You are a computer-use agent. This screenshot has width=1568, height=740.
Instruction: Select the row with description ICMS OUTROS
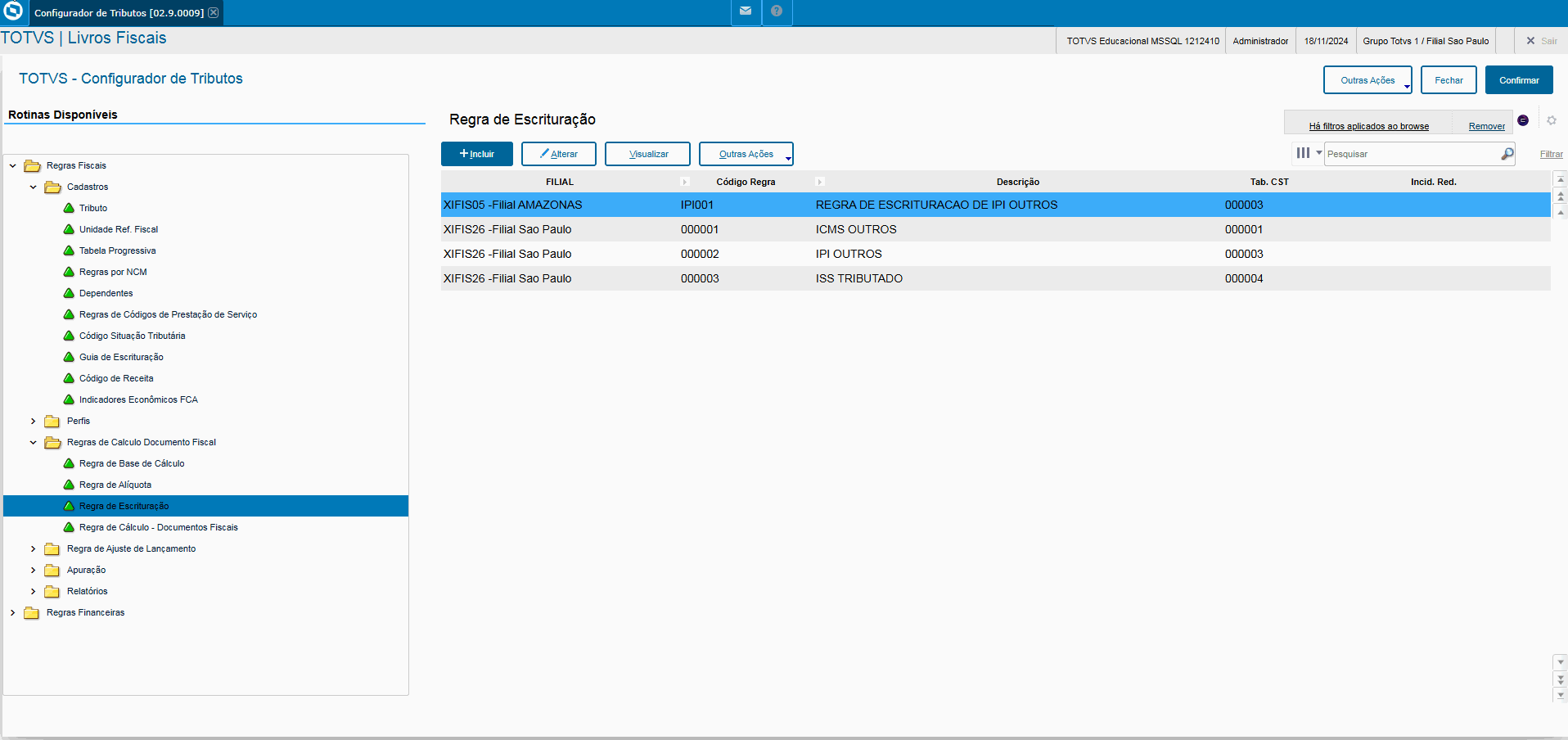995,229
